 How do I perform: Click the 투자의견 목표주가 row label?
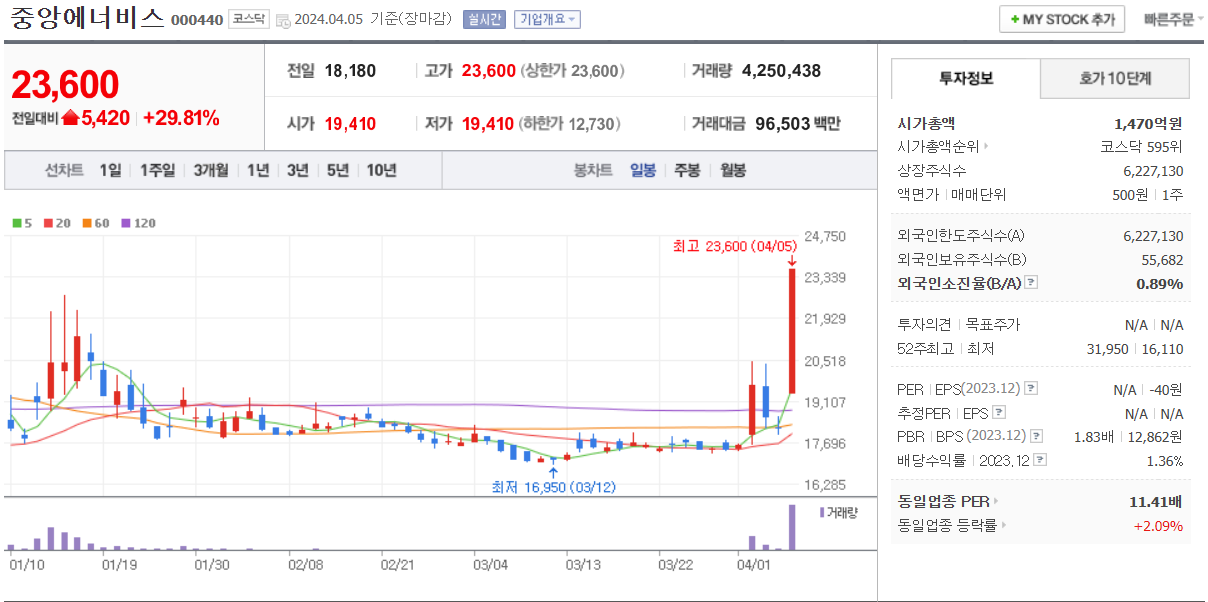[959, 324]
